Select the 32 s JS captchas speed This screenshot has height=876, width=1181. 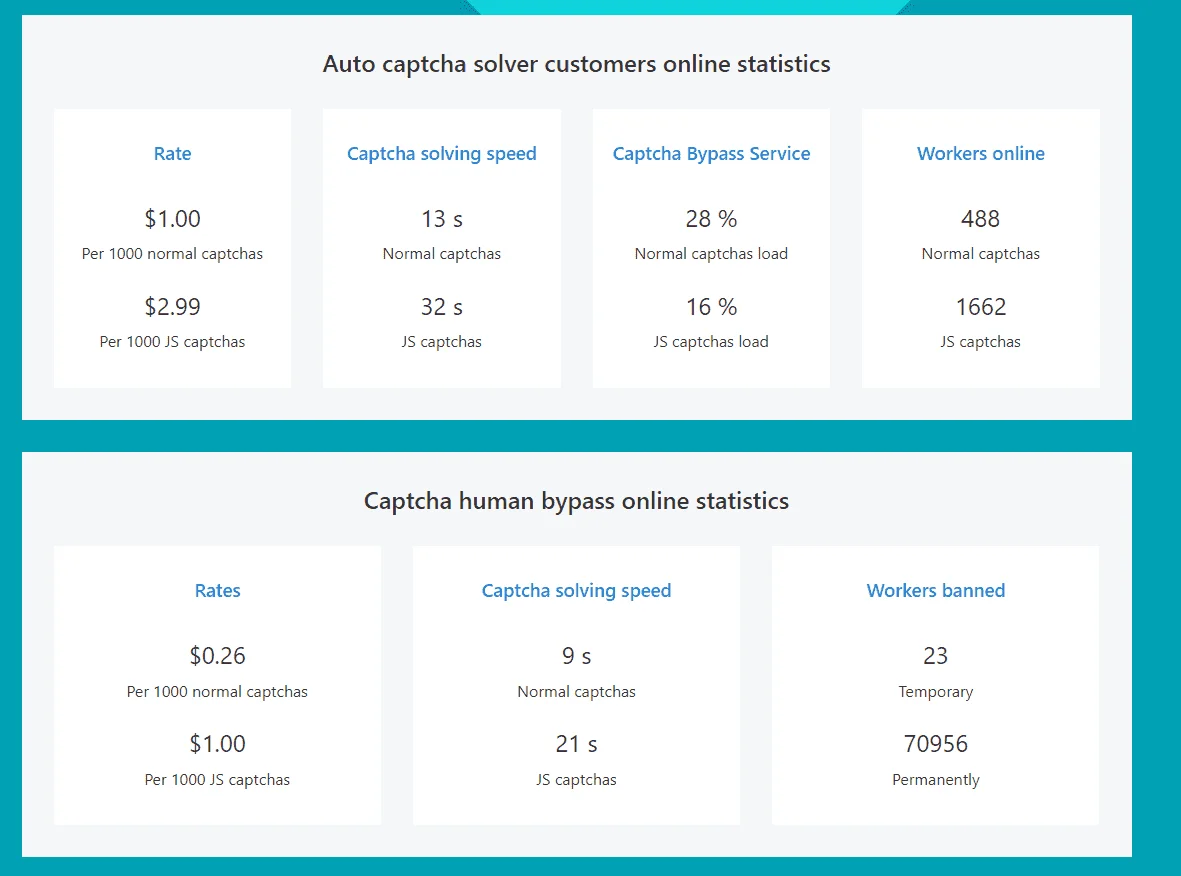(441, 307)
